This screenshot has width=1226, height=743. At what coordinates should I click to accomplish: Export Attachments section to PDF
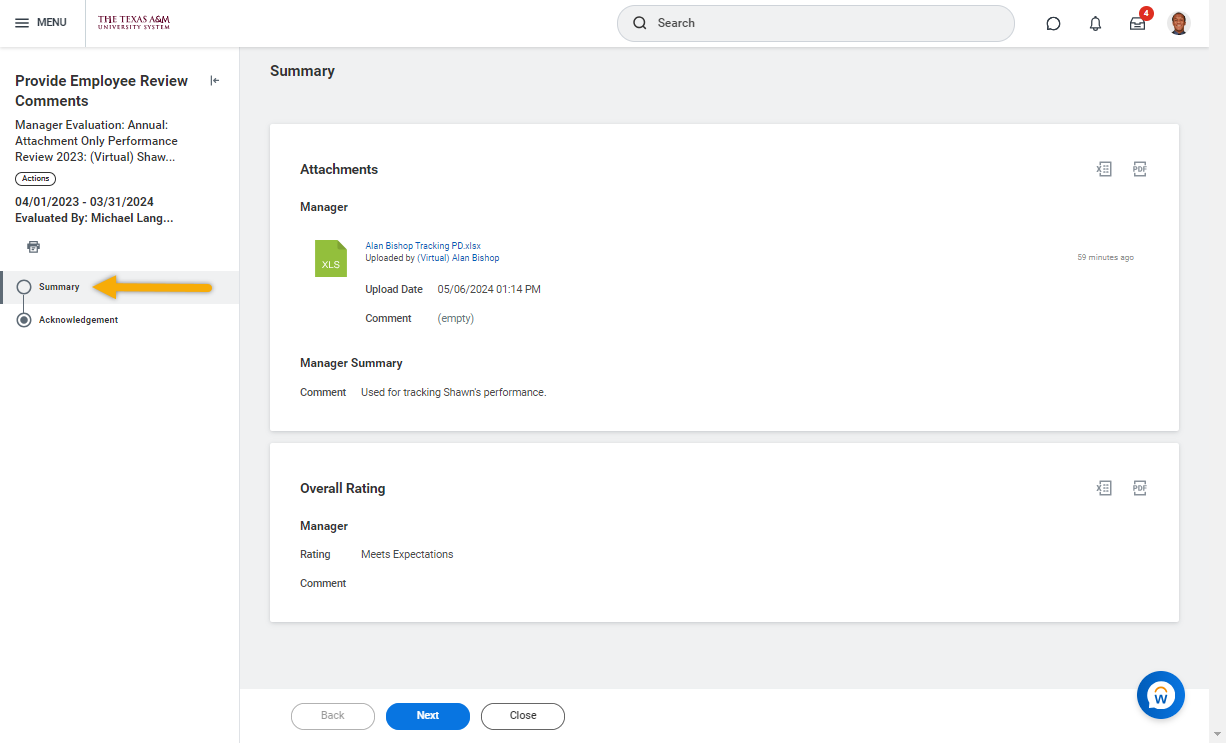tap(1139, 169)
